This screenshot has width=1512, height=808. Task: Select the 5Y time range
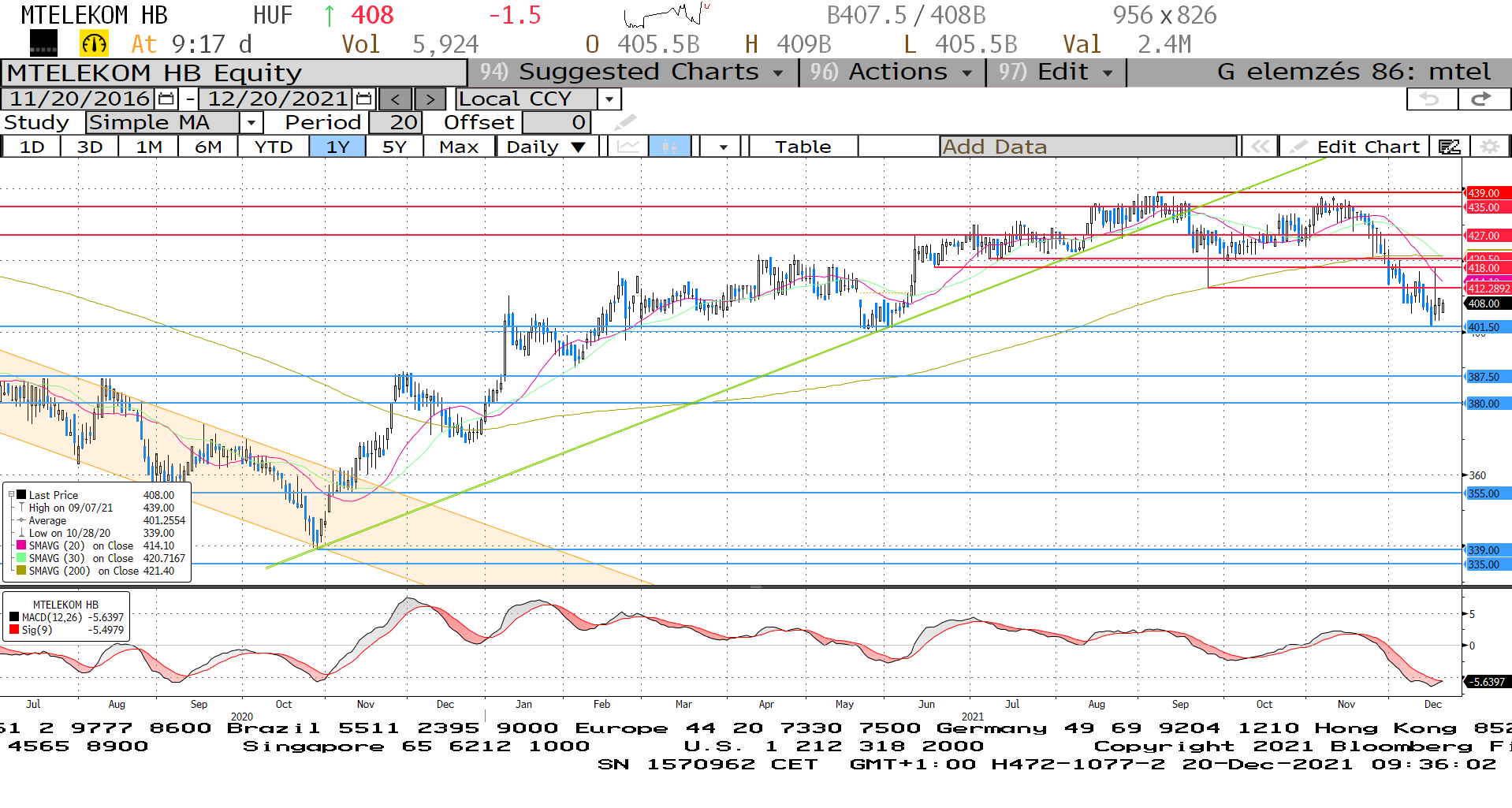[394, 147]
